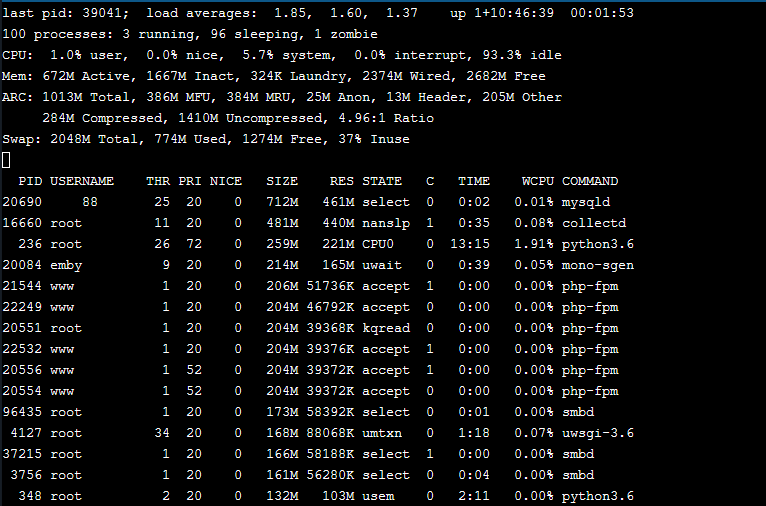Click the thread count 34 of uwsgi-3.6
This screenshot has height=506, width=766.
pyautogui.click(x=162, y=433)
